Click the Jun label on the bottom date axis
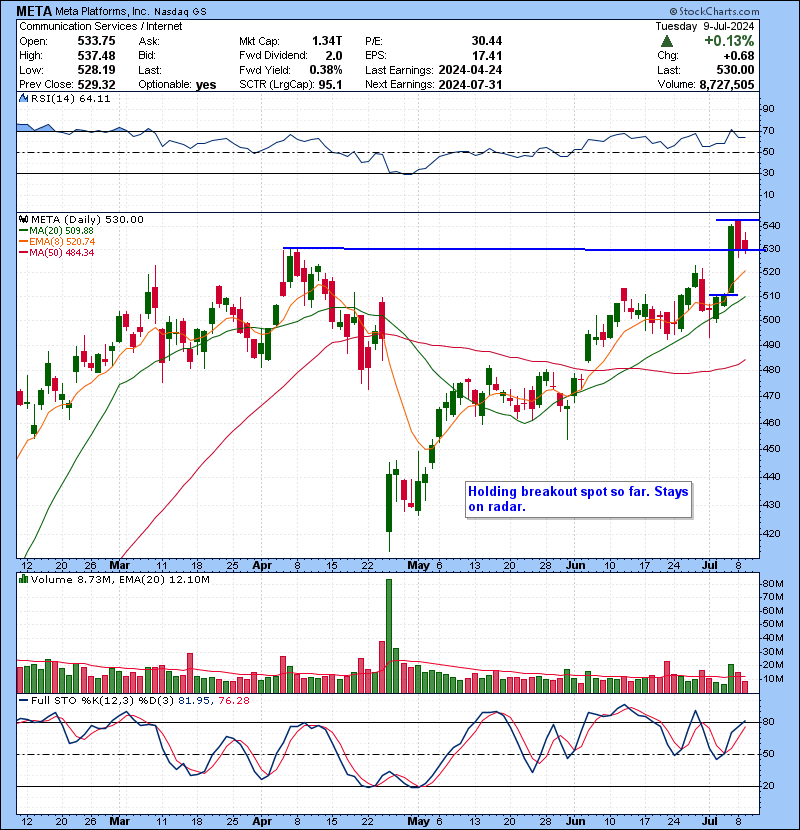This screenshot has height=830, width=800. tap(576, 821)
